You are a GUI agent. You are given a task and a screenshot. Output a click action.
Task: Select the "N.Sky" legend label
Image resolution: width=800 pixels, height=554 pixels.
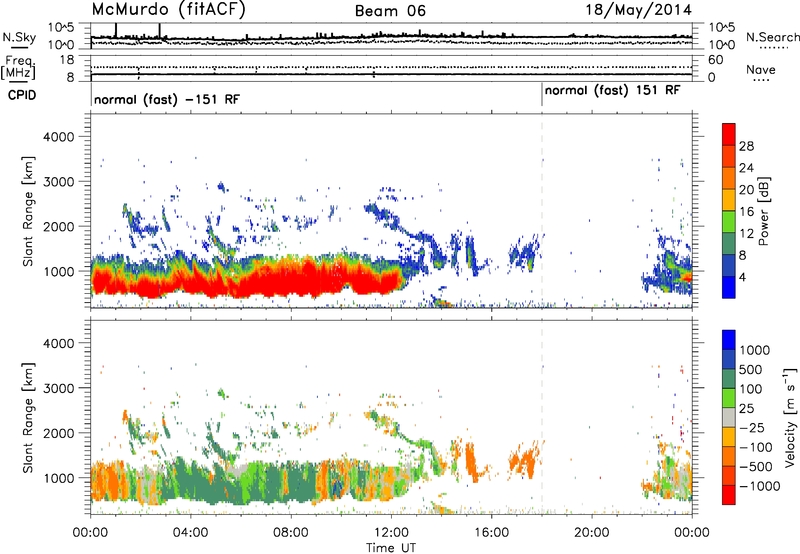click(x=19, y=37)
